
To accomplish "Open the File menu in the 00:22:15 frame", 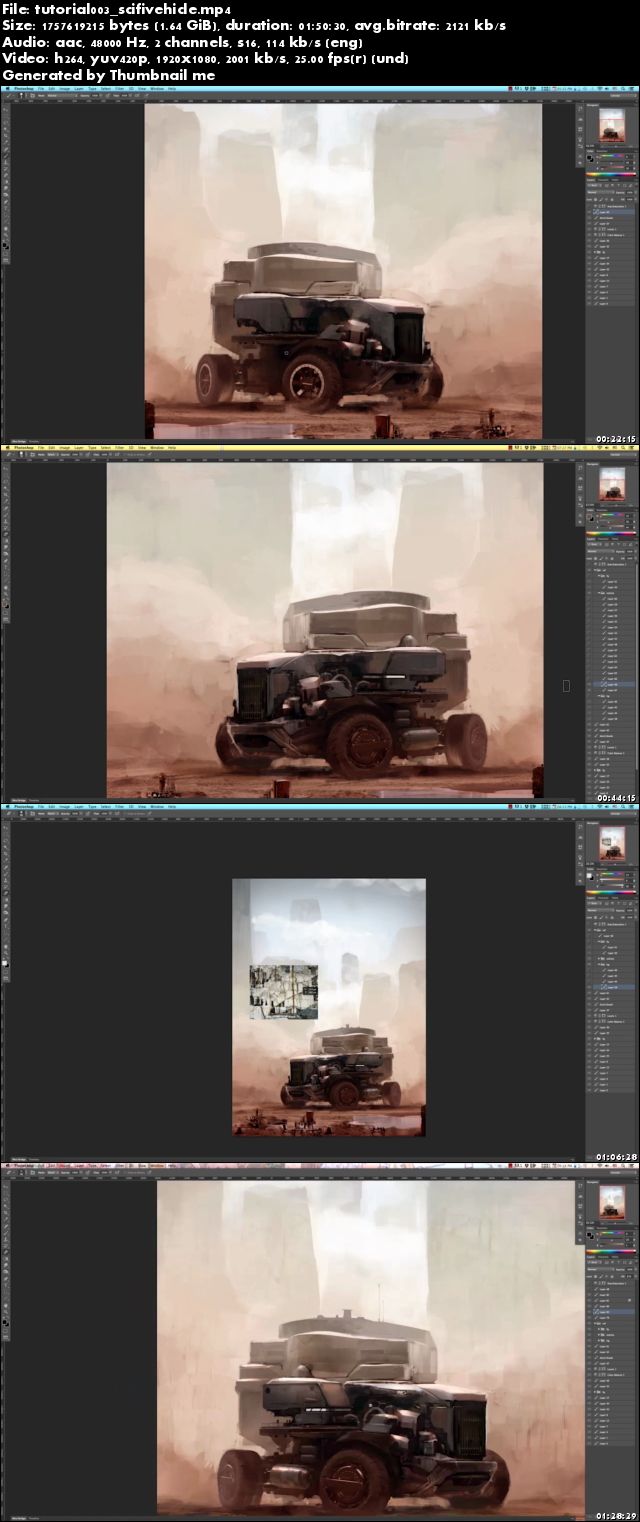I will click(x=41, y=90).
